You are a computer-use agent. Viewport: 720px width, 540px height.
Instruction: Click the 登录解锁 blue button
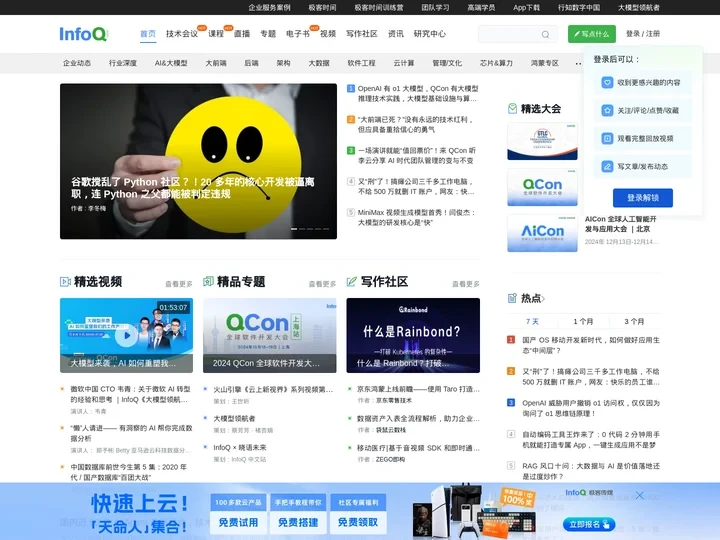[x=643, y=198]
